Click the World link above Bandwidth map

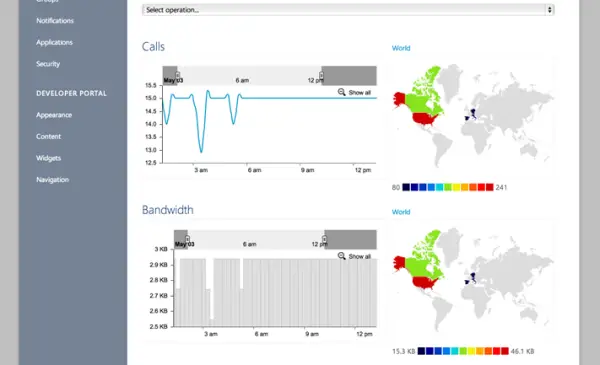tap(401, 212)
